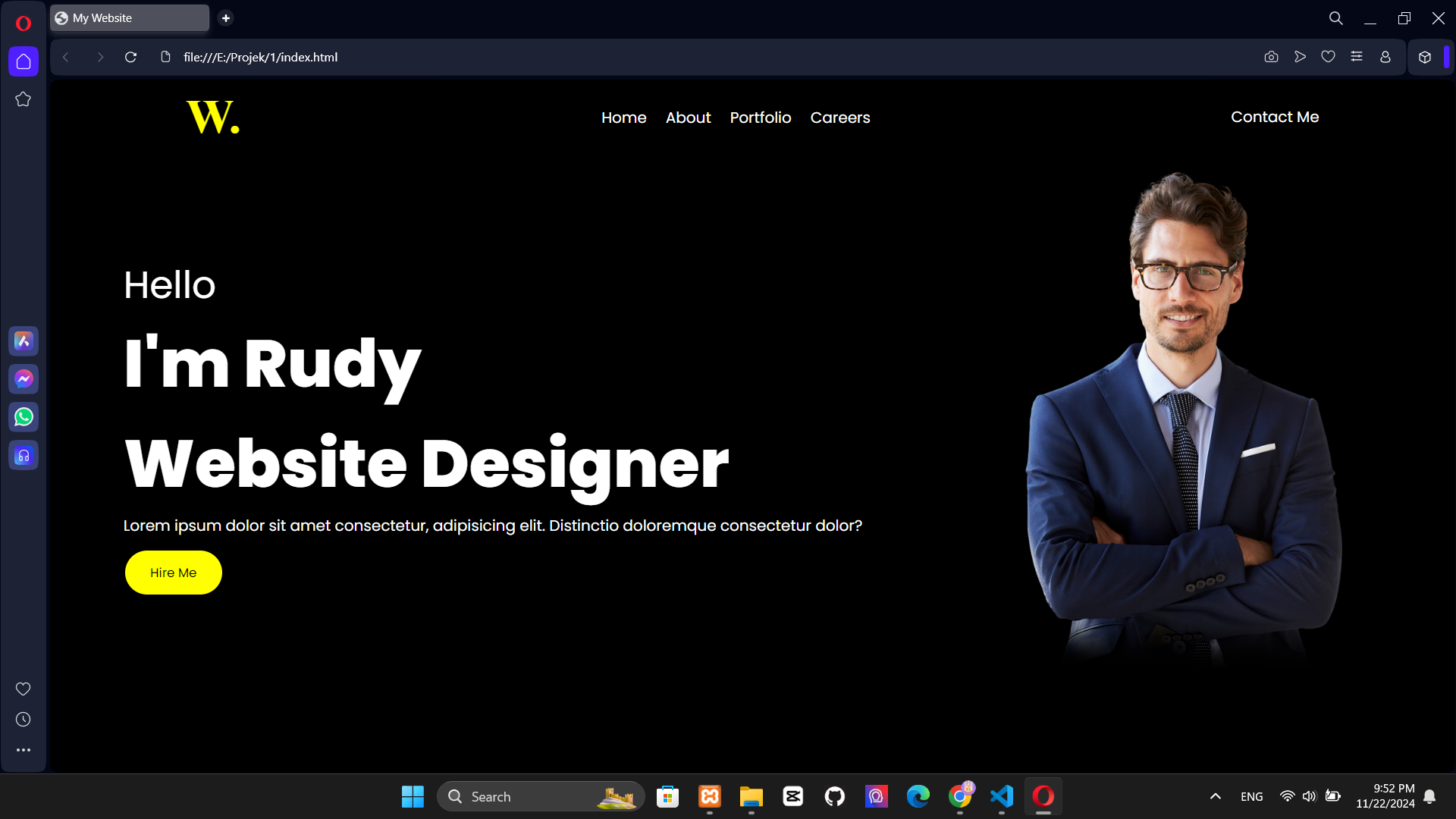This screenshot has height=819, width=1456.
Task: Click the Opera snapshot camera icon
Action: click(x=1272, y=57)
